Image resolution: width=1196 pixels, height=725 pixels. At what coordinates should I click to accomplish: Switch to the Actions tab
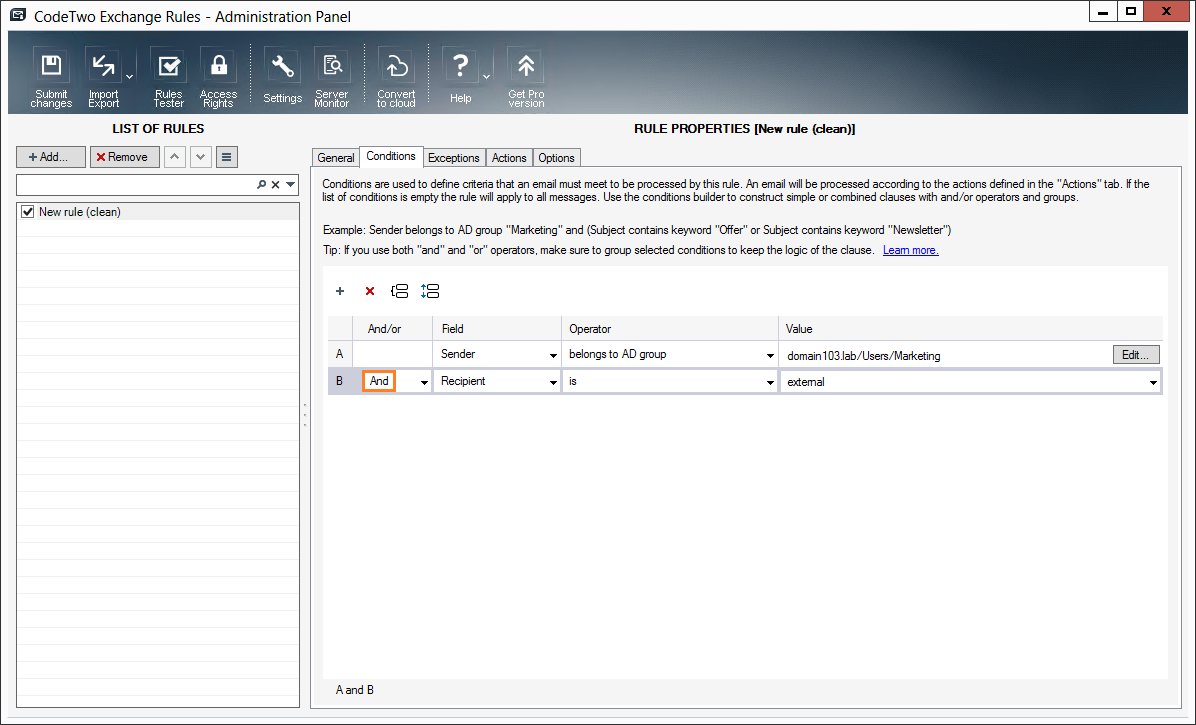[509, 158]
